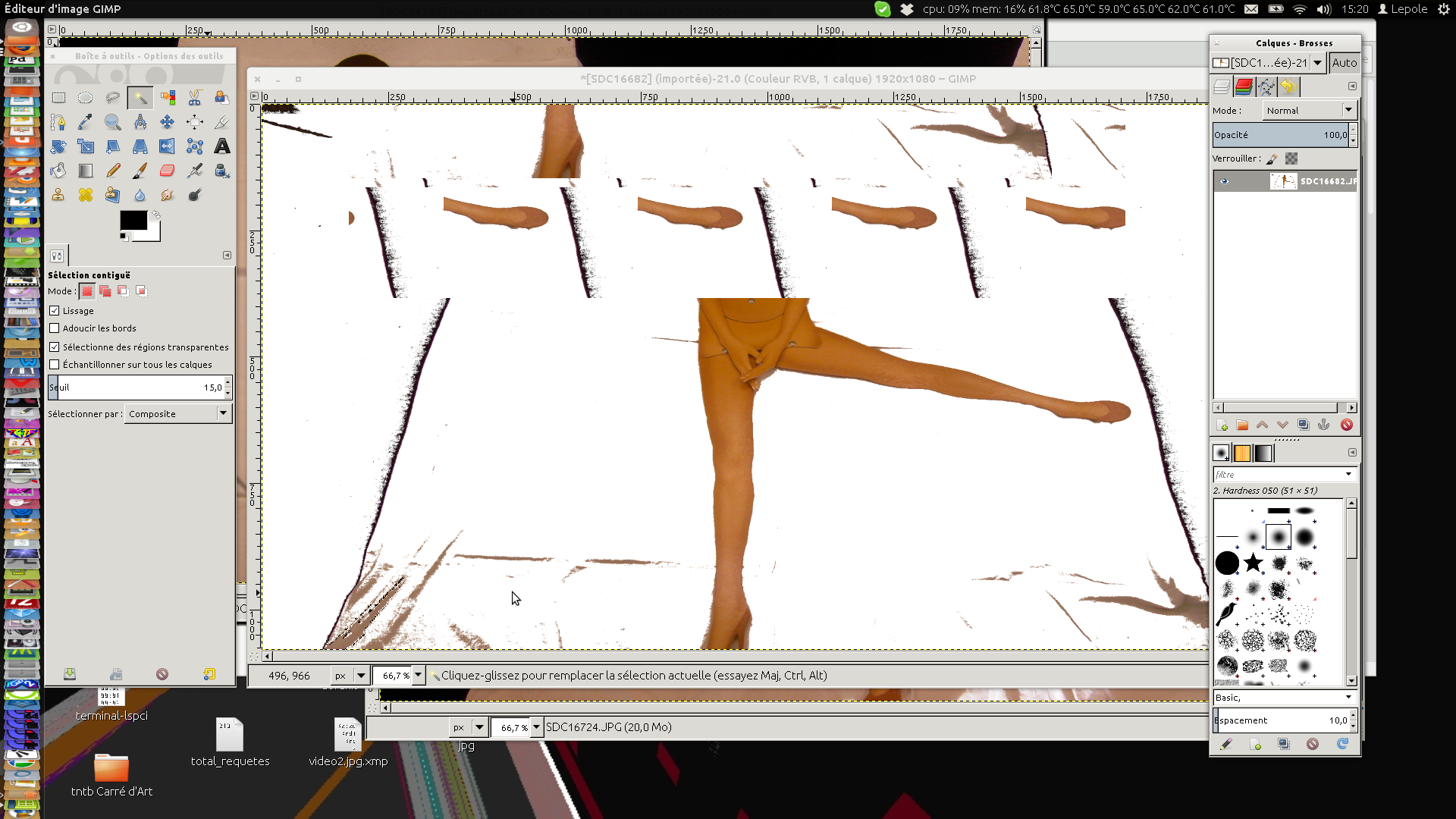Screen dimensions: 1456x819
Task: Enable Adoucir les bords checkbox
Action: [55, 328]
